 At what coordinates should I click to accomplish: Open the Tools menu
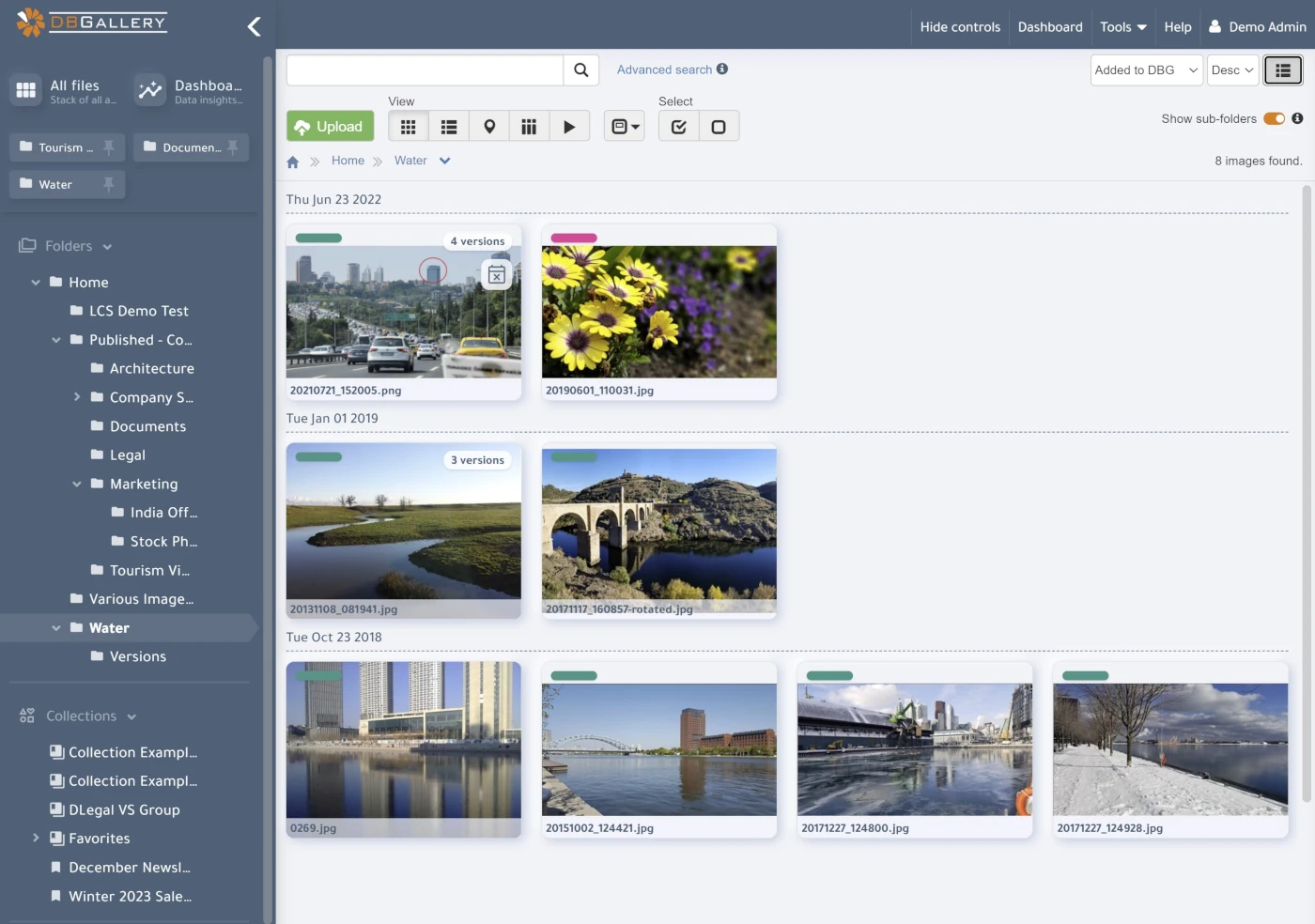[1122, 26]
